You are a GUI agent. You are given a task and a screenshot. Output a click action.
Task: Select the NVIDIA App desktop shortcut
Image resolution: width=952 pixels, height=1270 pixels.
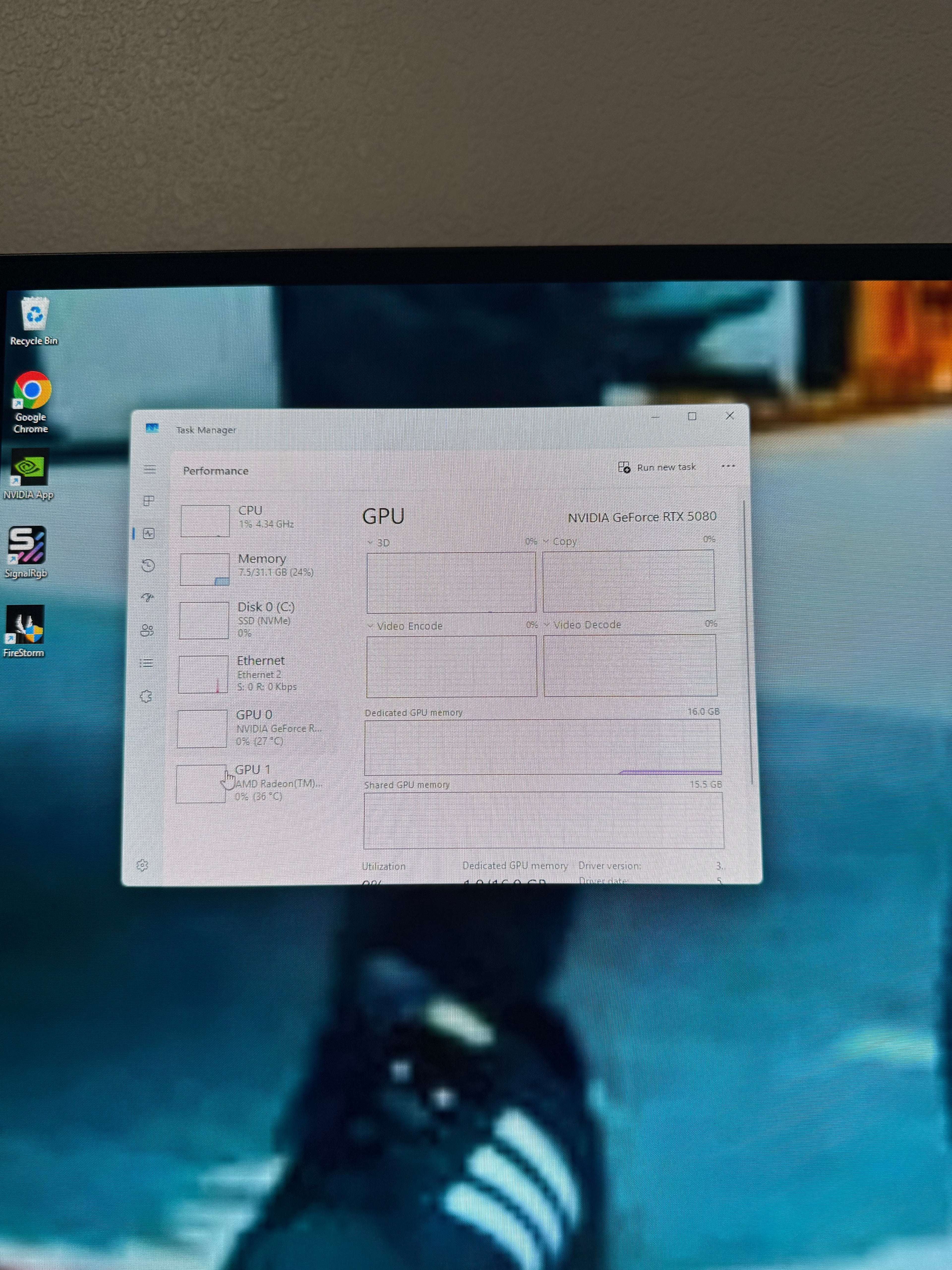[x=29, y=475]
